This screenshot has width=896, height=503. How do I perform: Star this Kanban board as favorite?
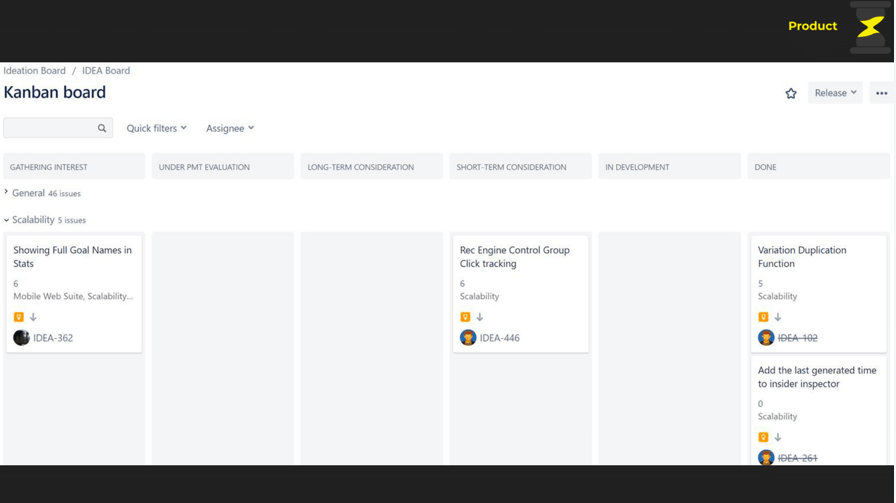pyautogui.click(x=791, y=93)
